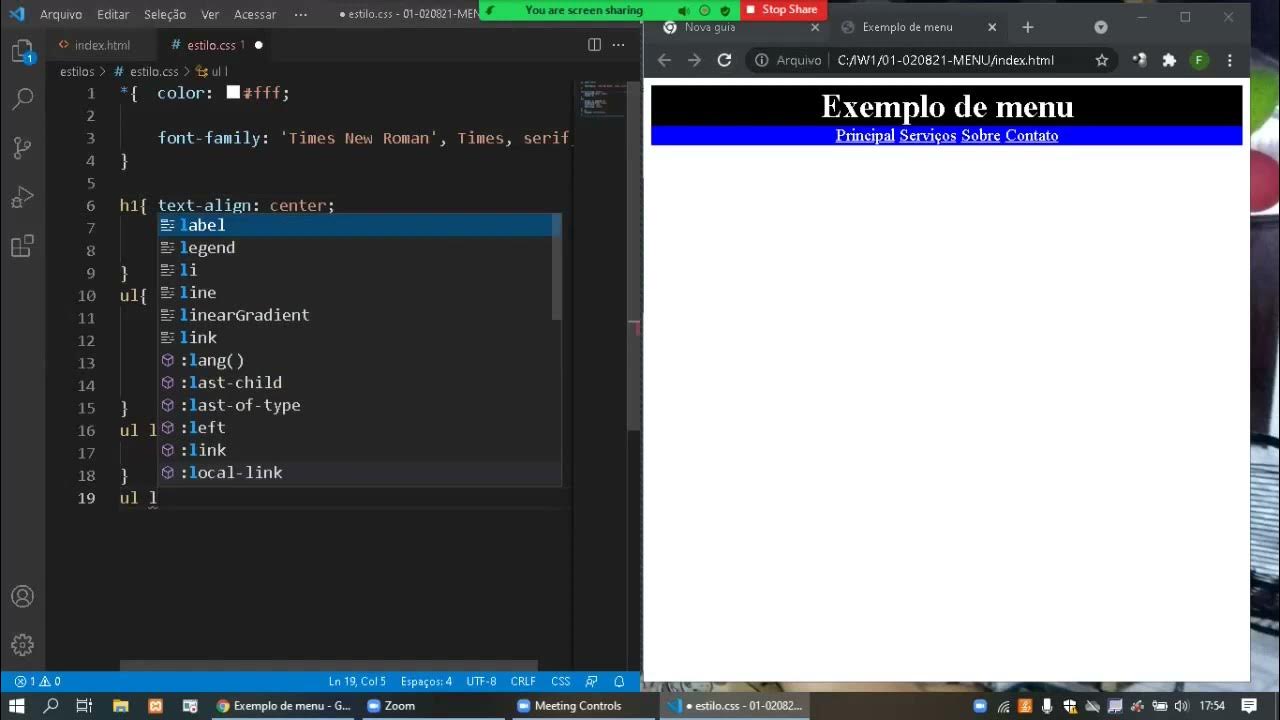Open Task View in taskbar

pyautogui.click(x=84, y=706)
